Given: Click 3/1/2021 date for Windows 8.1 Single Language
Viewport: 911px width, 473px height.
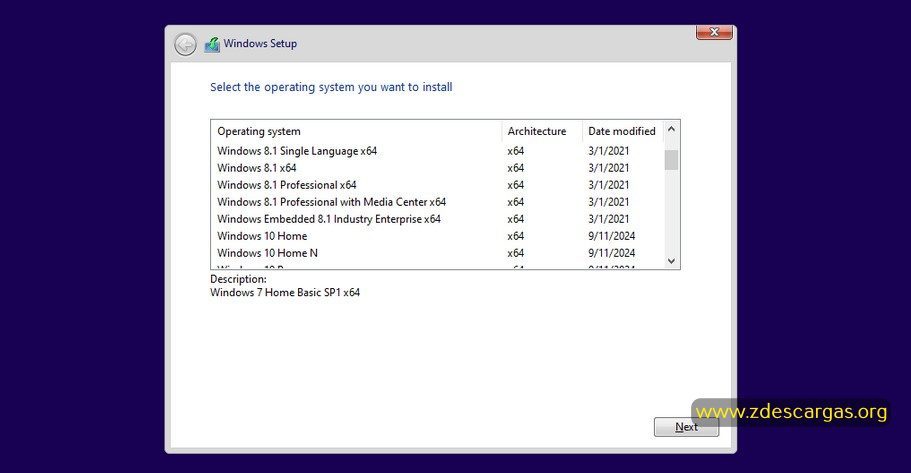Looking at the screenshot, I should (x=608, y=151).
